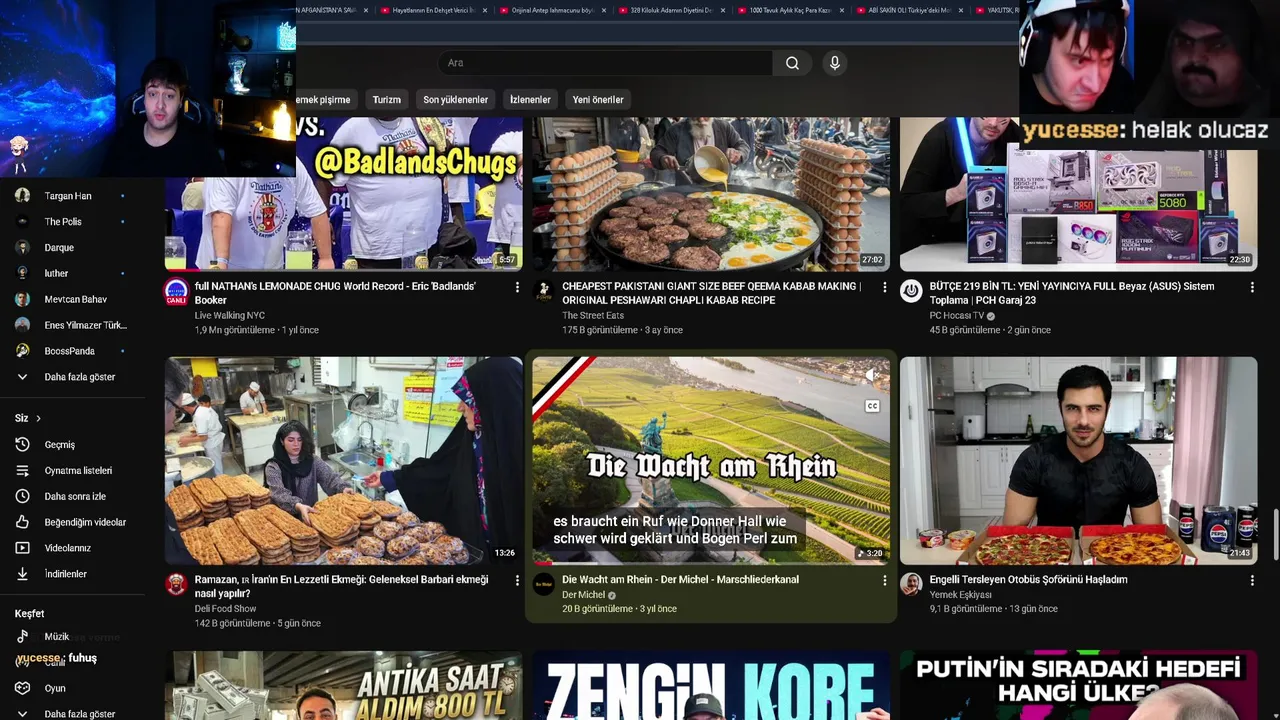Open Videolarınız in sidebar
This screenshot has width=1280, height=720.
click(x=68, y=548)
